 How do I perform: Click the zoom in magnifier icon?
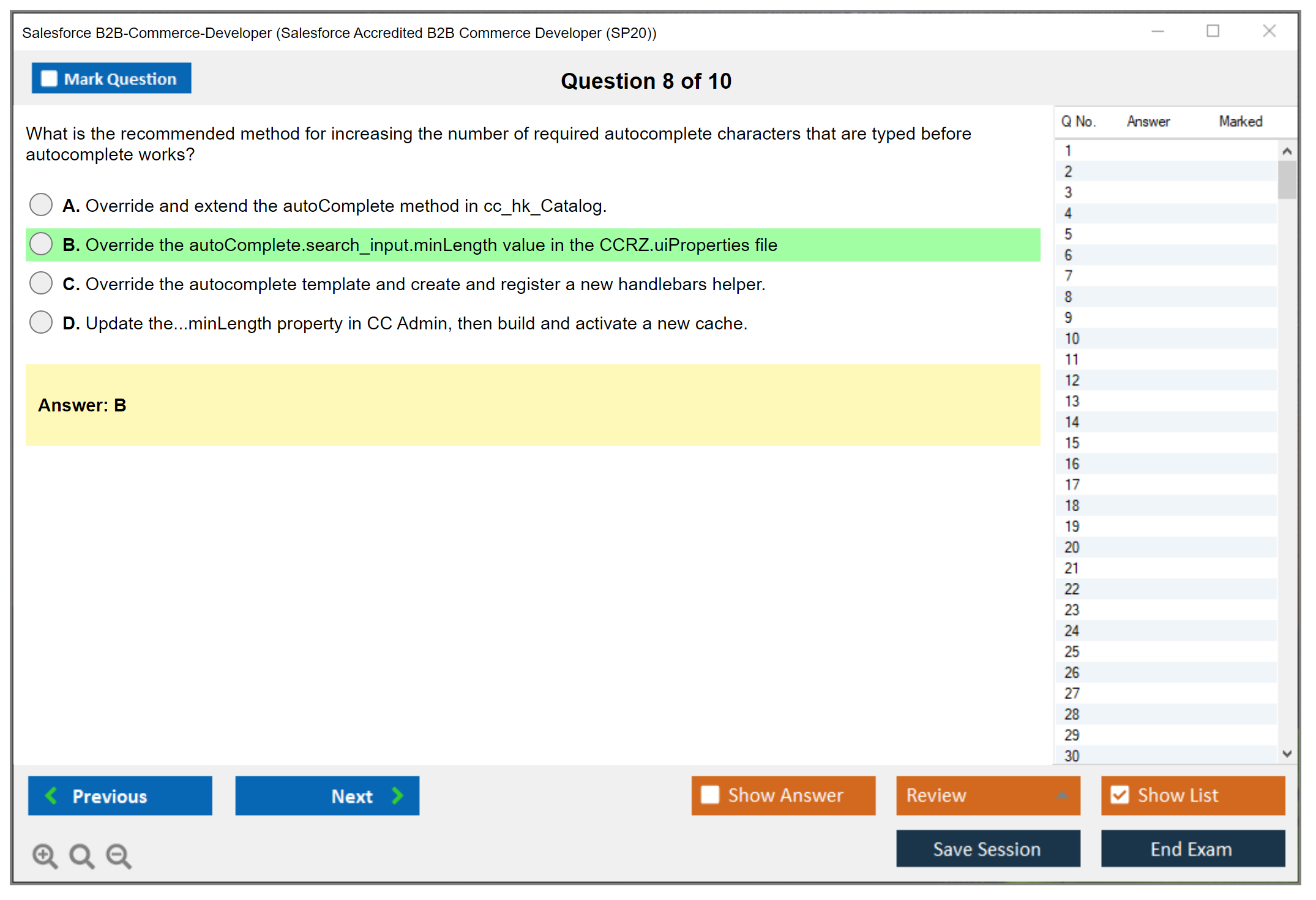pos(45,855)
